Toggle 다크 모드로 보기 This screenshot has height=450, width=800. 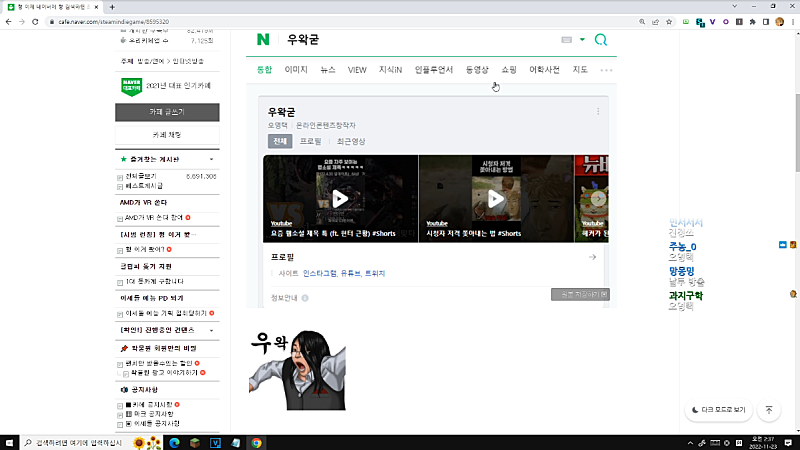point(718,410)
